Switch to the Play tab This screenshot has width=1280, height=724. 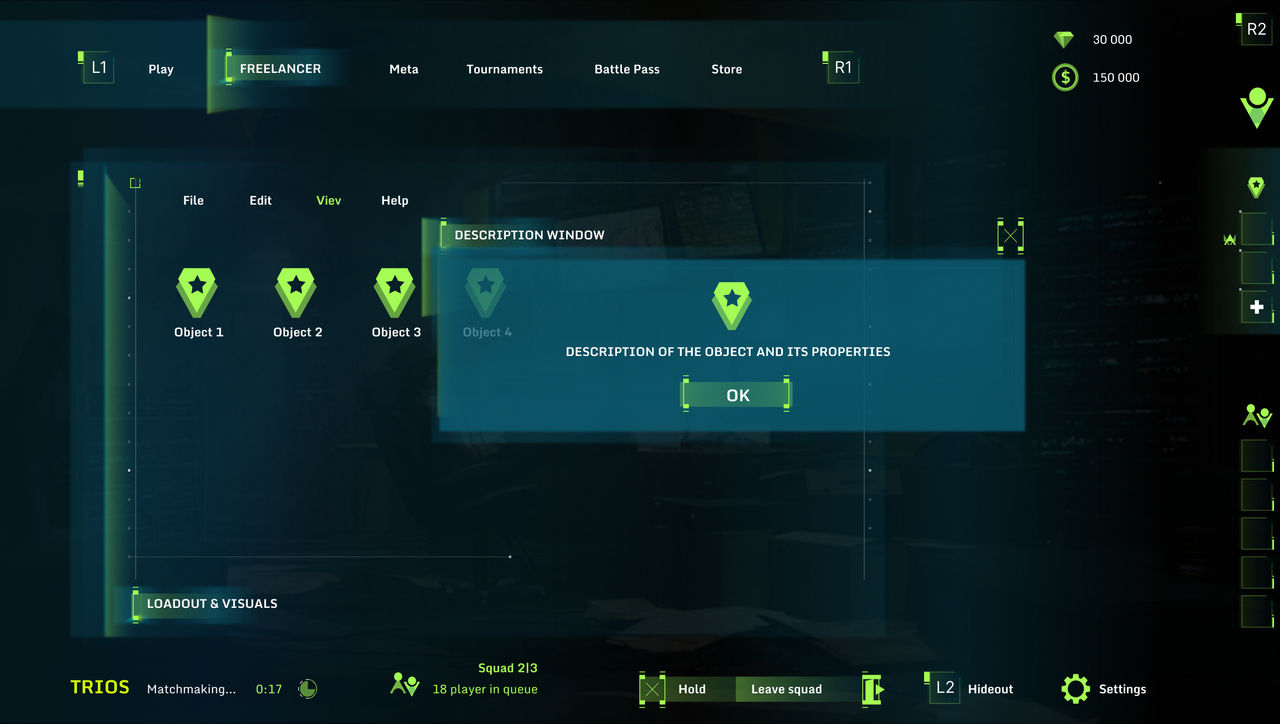pos(161,69)
